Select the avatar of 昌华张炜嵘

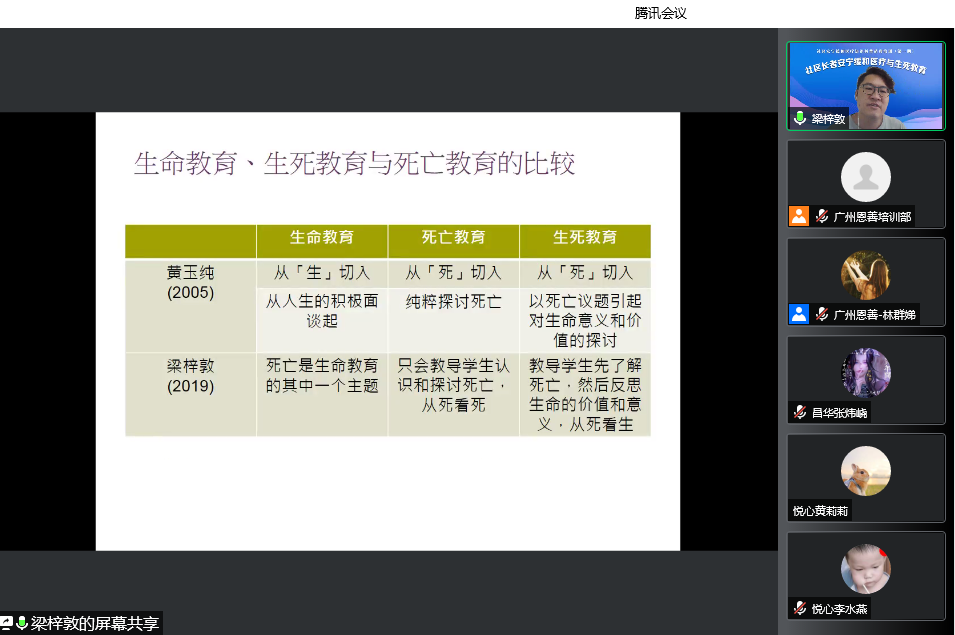point(865,373)
